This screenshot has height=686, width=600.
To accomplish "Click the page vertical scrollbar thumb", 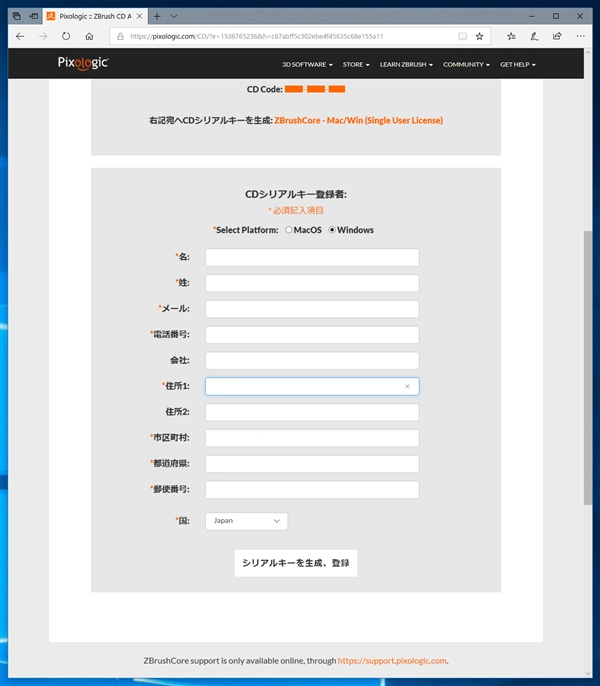I will [588, 368].
